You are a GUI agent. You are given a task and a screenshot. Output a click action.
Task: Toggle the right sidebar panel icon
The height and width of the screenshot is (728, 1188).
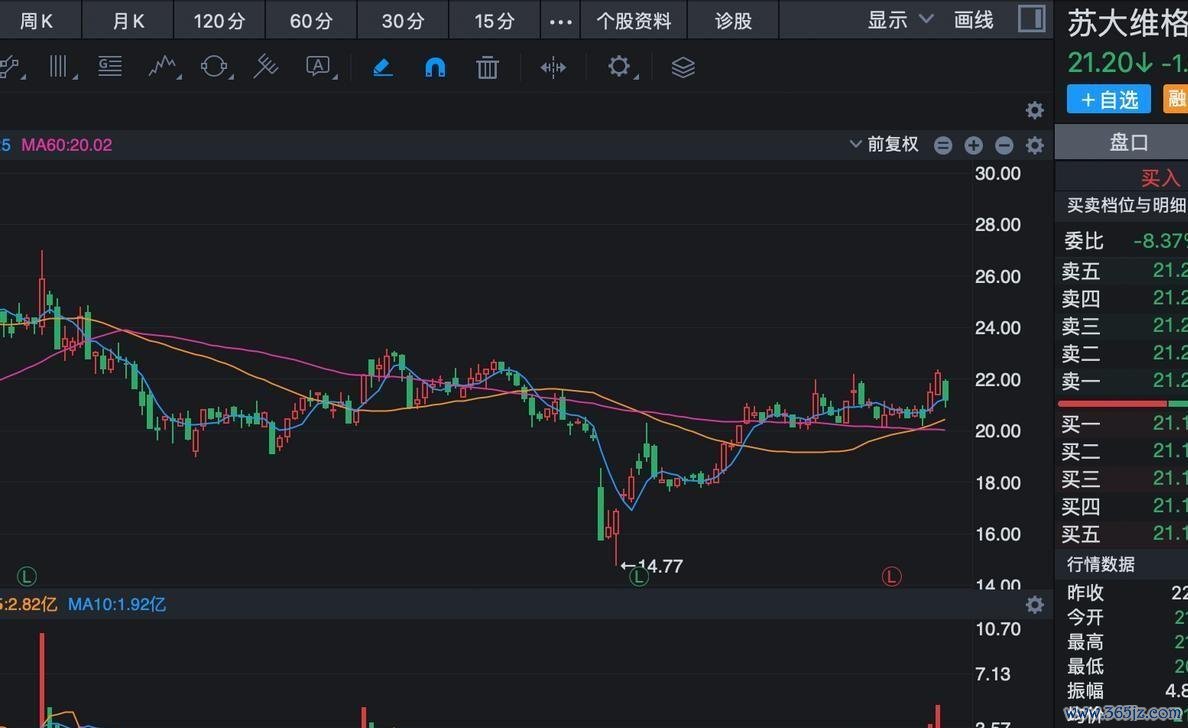pos(1031,19)
